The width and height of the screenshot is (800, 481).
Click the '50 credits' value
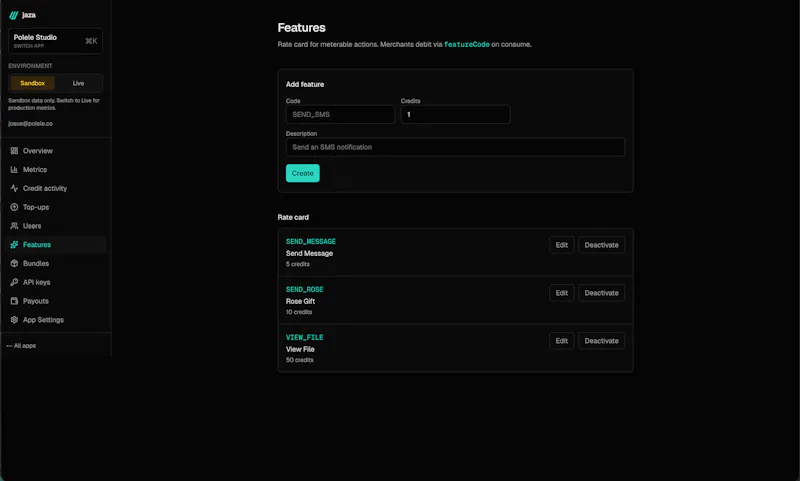click(299, 360)
